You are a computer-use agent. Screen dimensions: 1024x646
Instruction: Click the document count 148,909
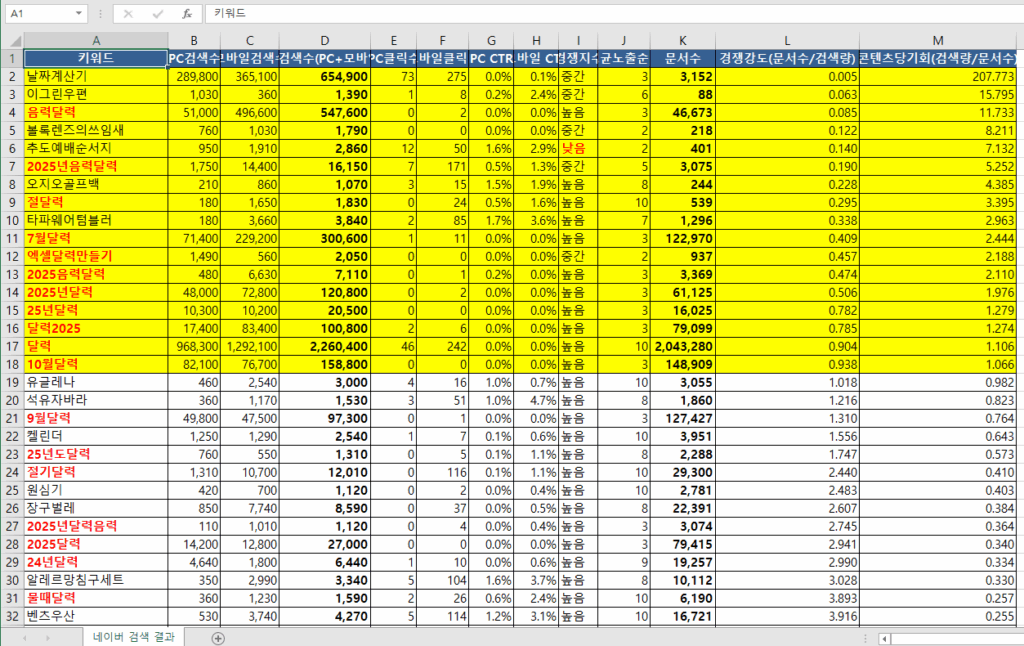(682, 364)
